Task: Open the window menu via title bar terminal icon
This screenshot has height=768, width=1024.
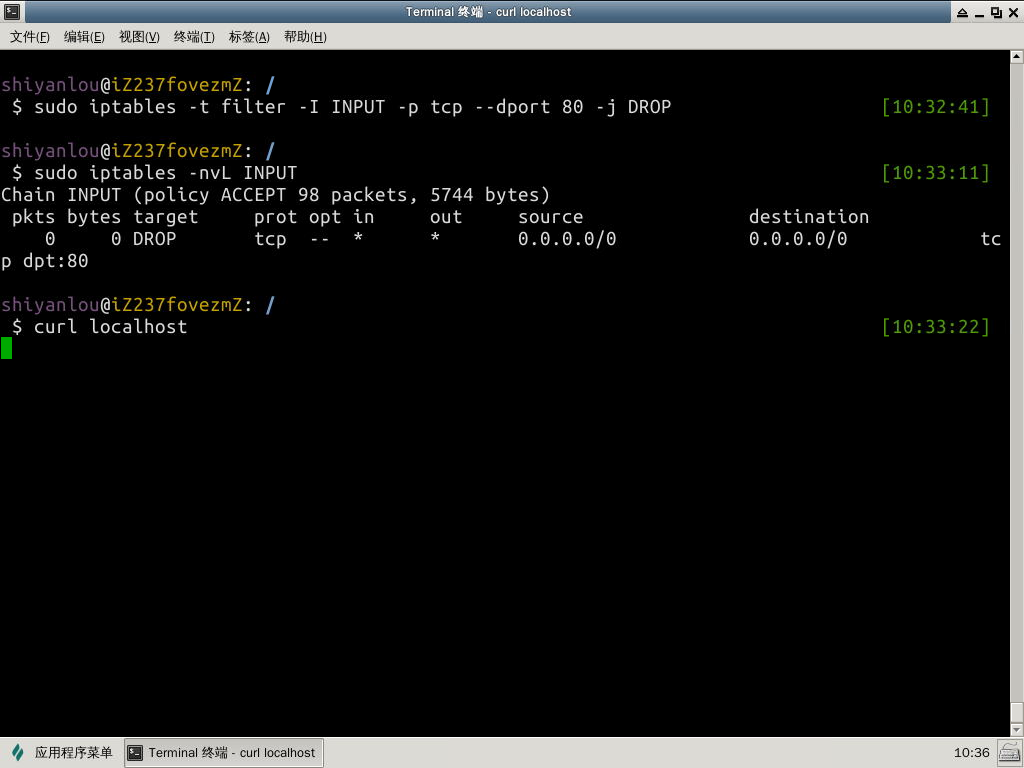Action: (x=12, y=12)
